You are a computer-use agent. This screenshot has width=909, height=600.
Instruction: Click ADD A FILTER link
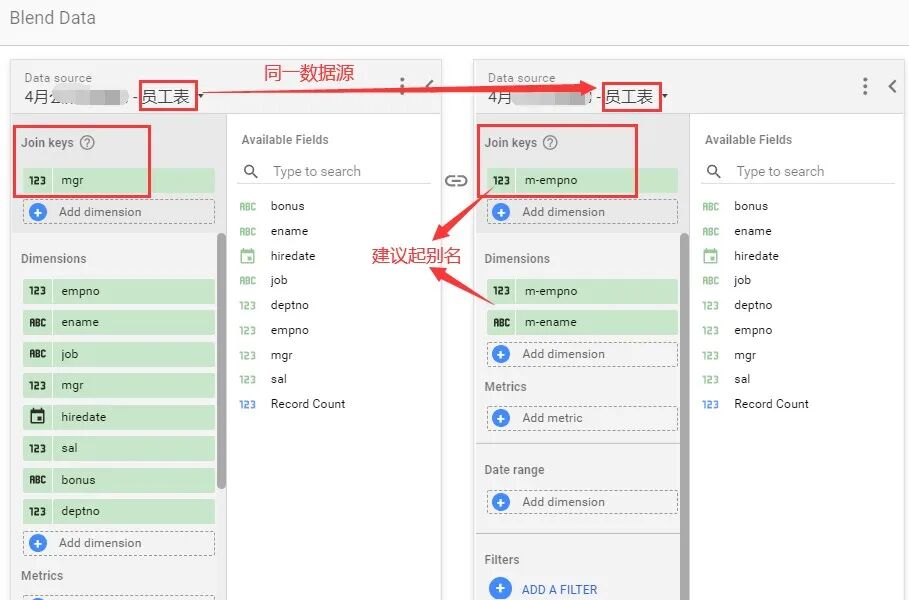point(559,590)
